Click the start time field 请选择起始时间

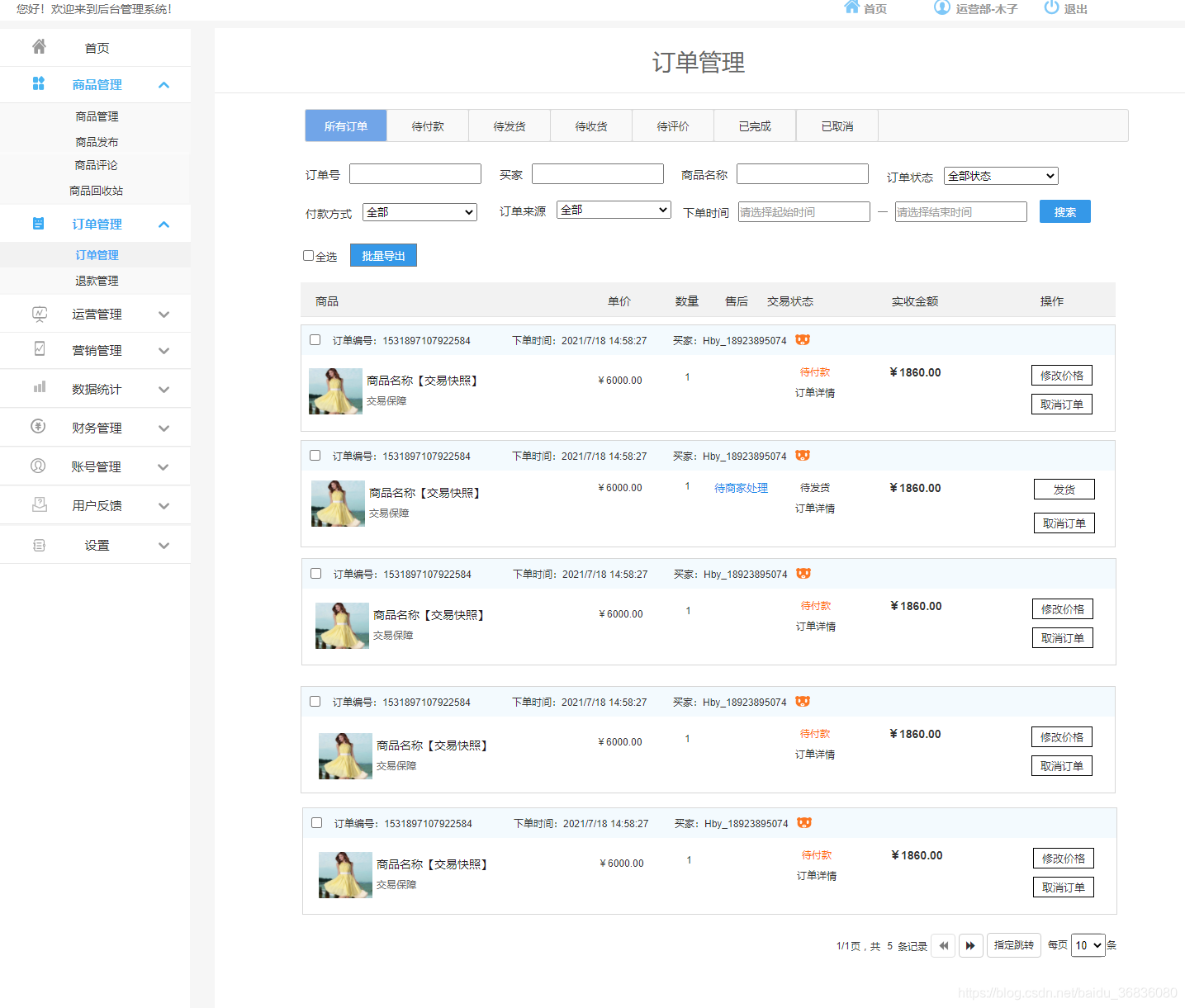pyautogui.click(x=803, y=212)
